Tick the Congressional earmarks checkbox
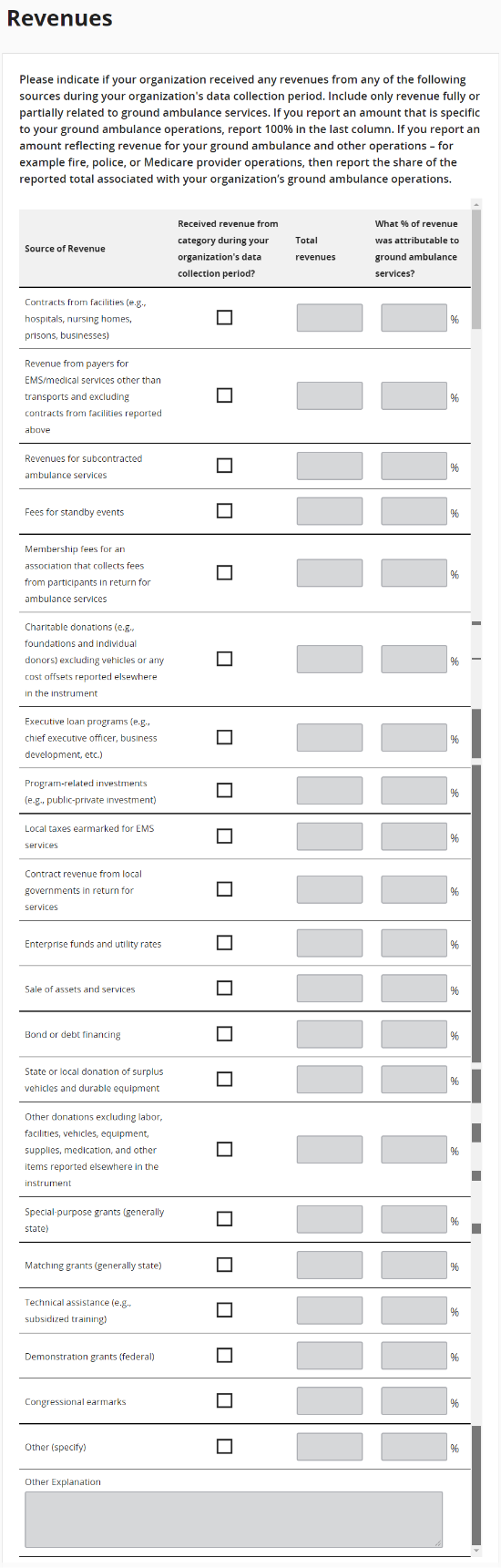501x1568 pixels. pos(224,1400)
